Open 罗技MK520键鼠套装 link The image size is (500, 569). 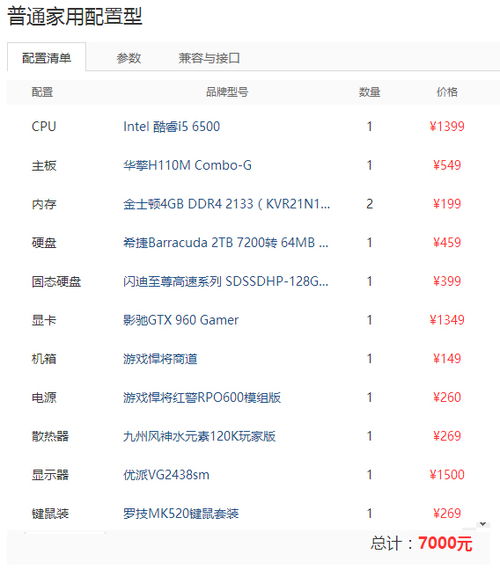pyautogui.click(x=181, y=513)
